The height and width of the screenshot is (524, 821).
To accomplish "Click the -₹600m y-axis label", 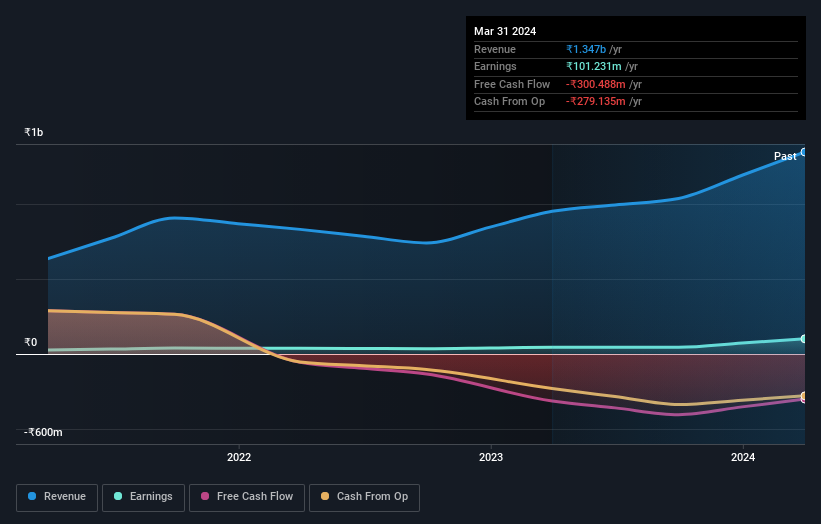I will coord(43,432).
